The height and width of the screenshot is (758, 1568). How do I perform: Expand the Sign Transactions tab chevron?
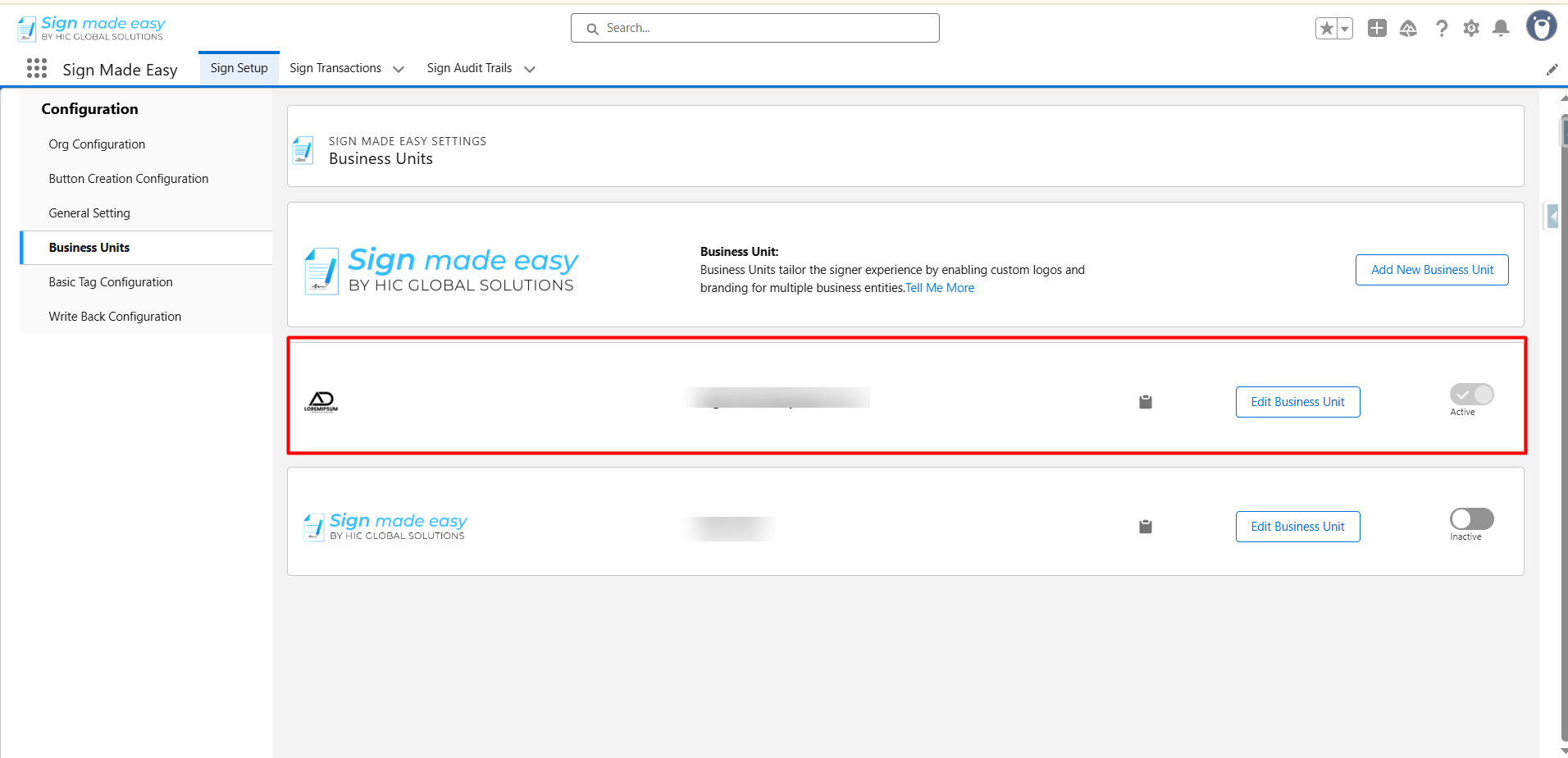pos(399,70)
